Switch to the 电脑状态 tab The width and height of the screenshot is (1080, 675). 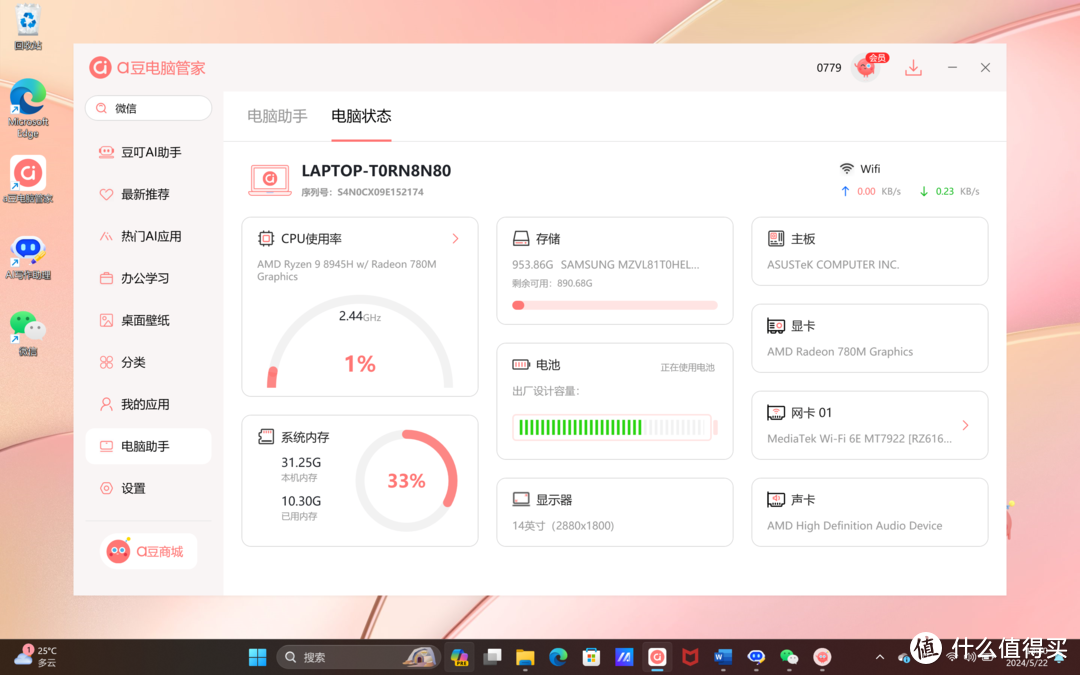[361, 116]
